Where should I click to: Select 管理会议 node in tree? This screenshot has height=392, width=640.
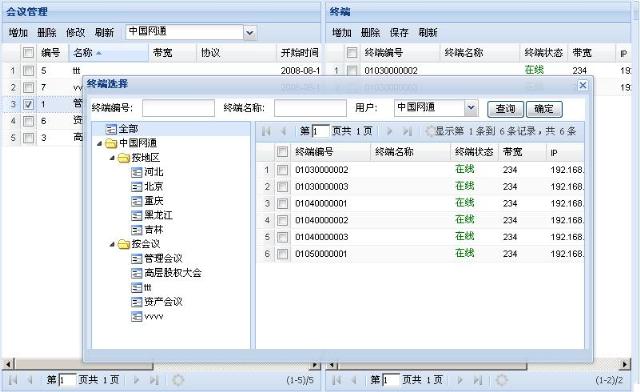tap(163, 258)
